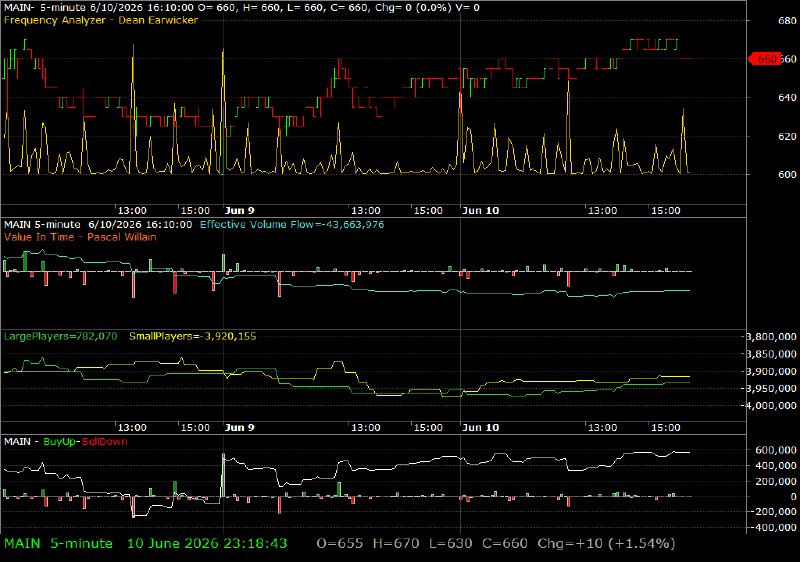Screen dimensions: 800x562
Task: Click the 3,850,000 axis value
Action: 772,354
